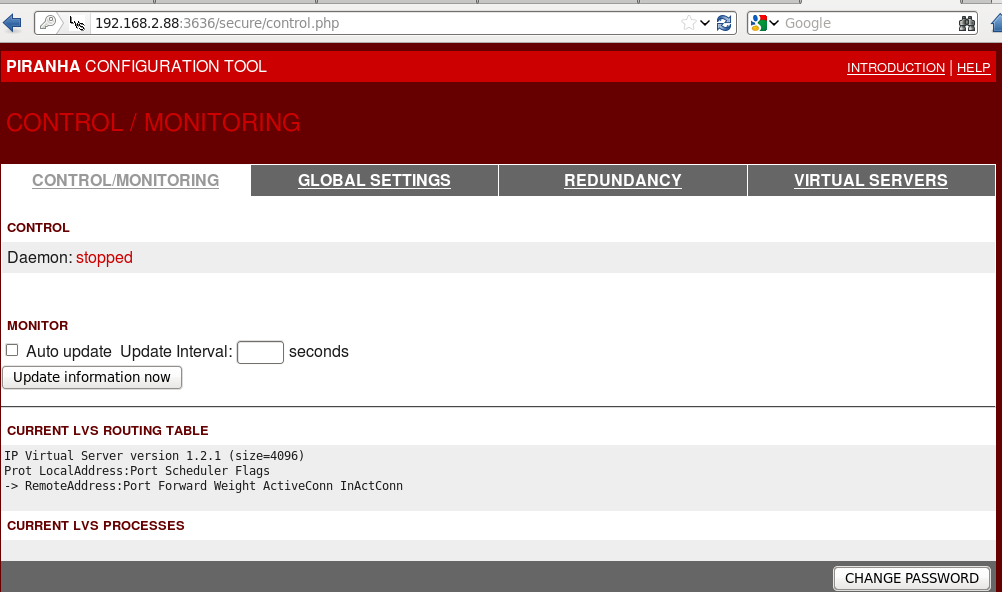Click CURRENT LVS ROUTING TABLE heading
1002x592 pixels.
tap(107, 431)
